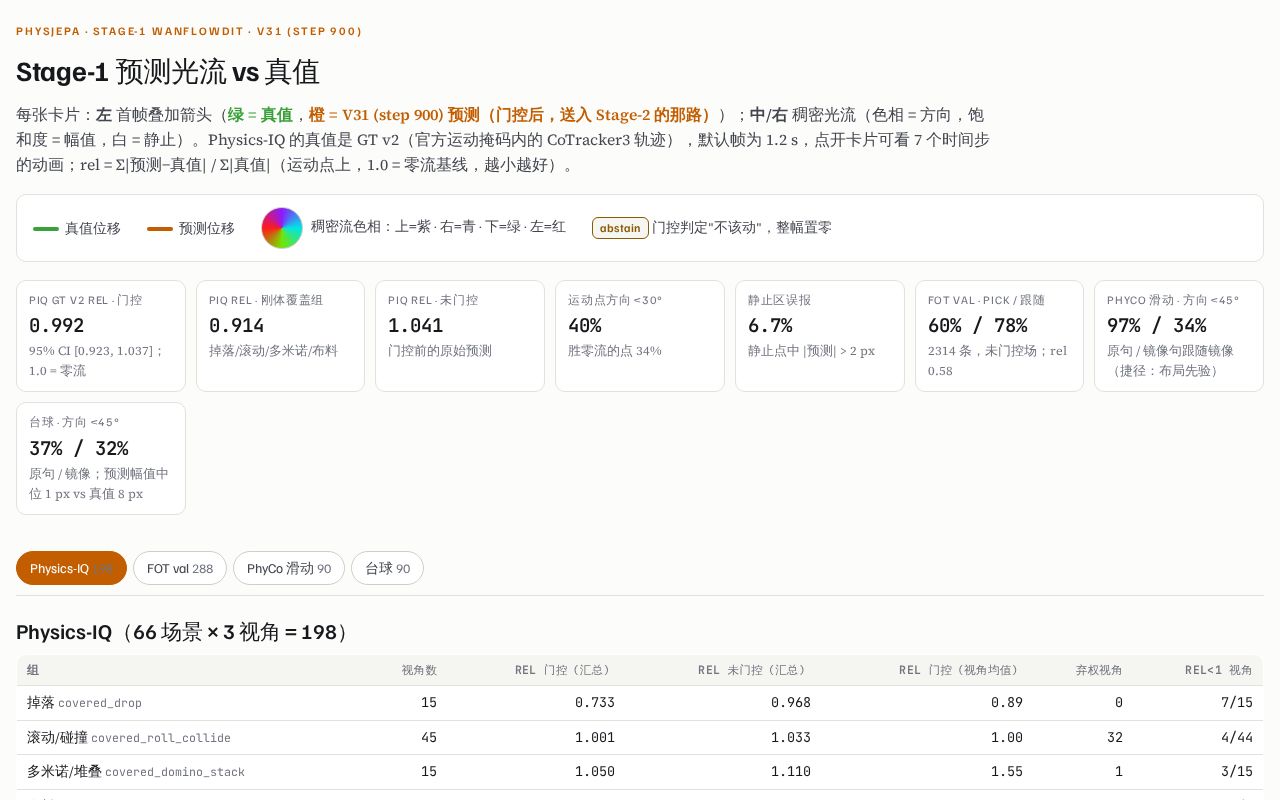Screen dimensions: 1280x800
Task: Click the 多米诺/堆叠 covered_domino_stack row label
Action: pyautogui.click(x=136, y=772)
